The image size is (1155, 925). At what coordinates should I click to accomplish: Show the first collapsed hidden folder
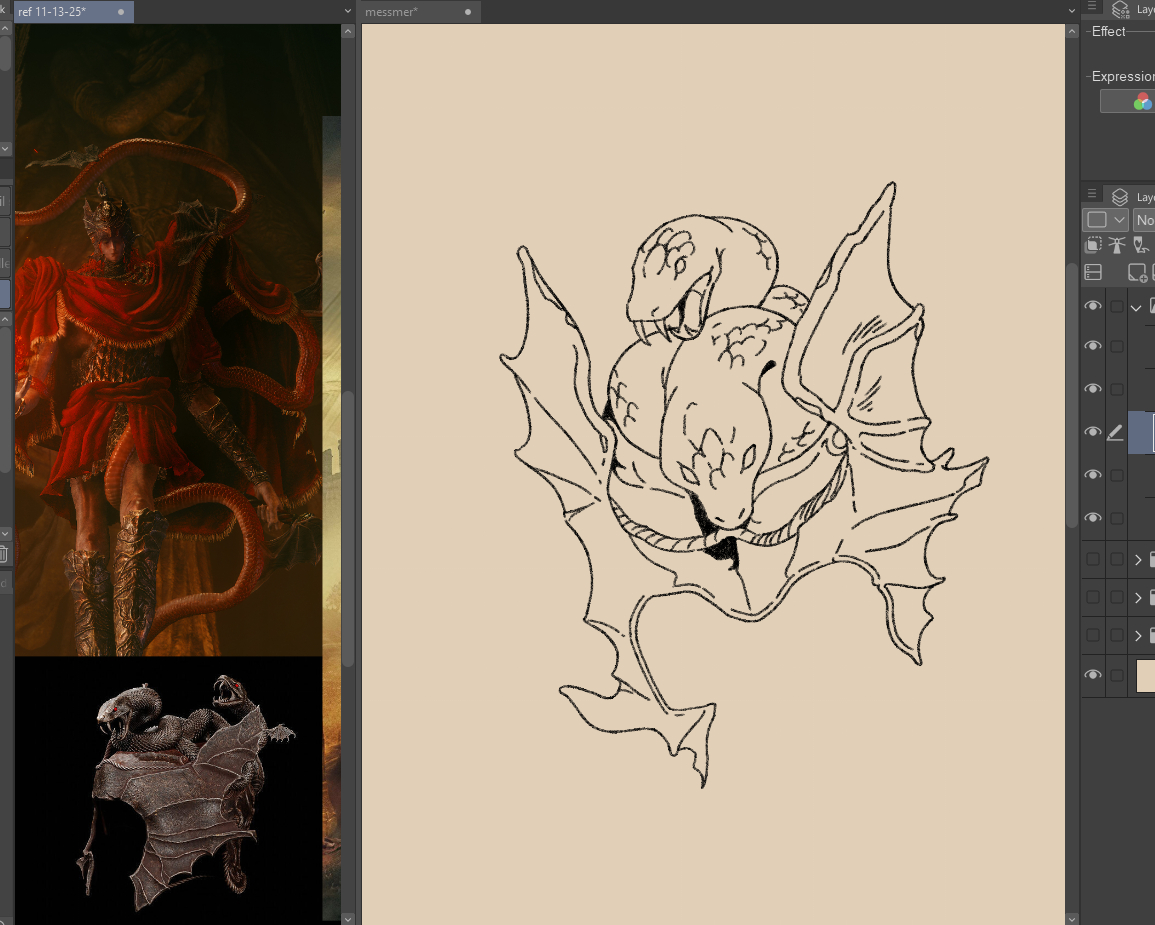click(x=1093, y=559)
